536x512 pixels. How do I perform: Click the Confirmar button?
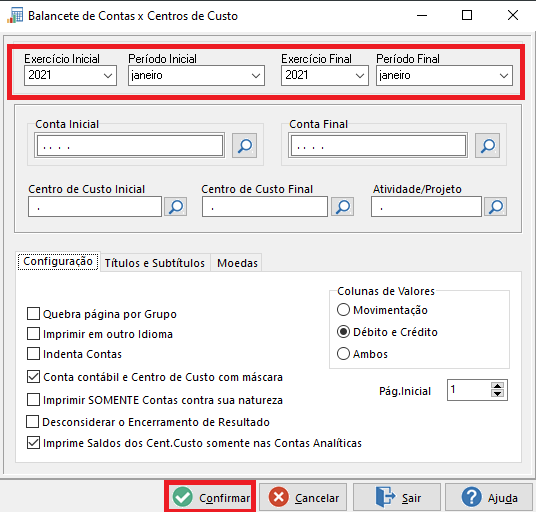211,497
